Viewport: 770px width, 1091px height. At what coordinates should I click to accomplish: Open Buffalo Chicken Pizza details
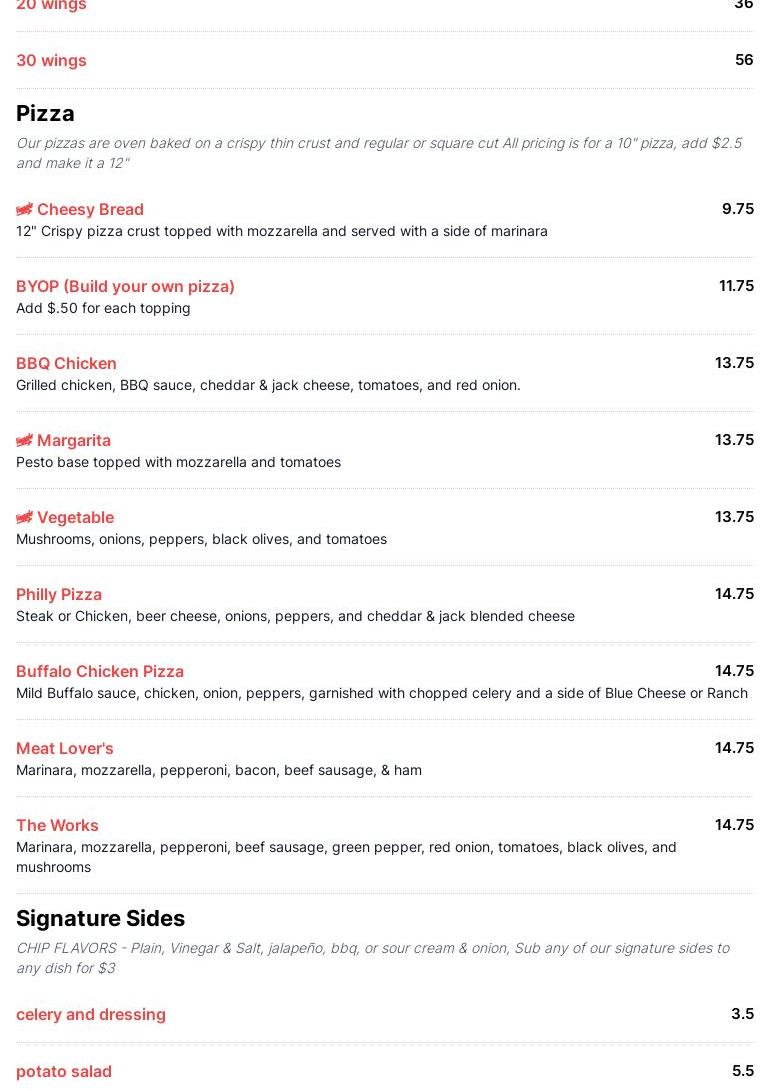click(x=100, y=672)
